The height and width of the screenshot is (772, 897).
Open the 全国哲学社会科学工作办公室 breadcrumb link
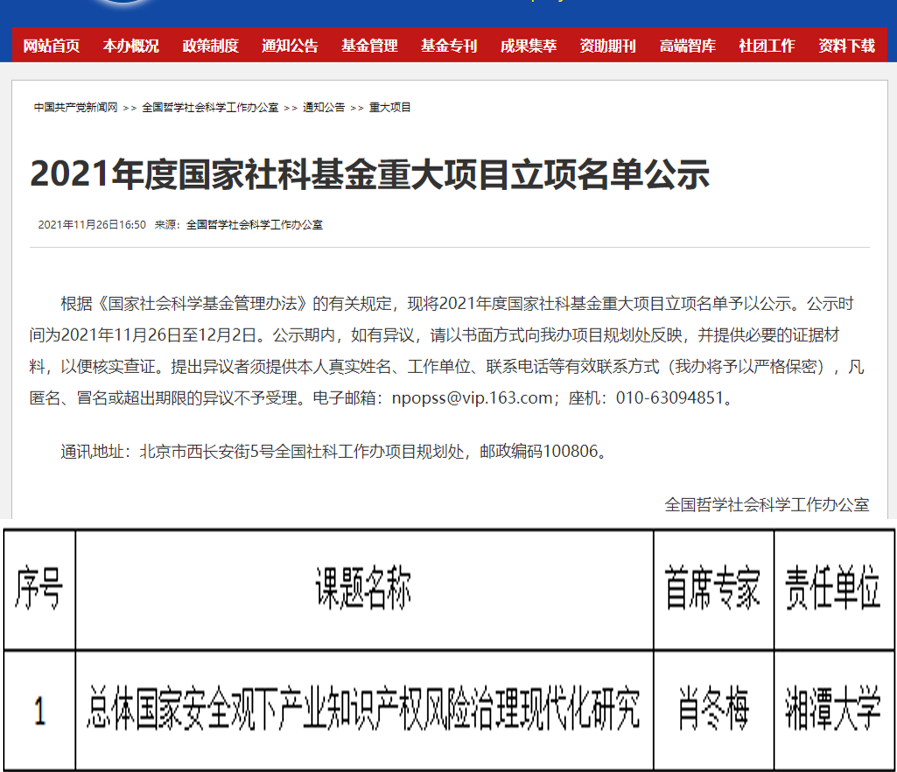pyautogui.click(x=210, y=108)
